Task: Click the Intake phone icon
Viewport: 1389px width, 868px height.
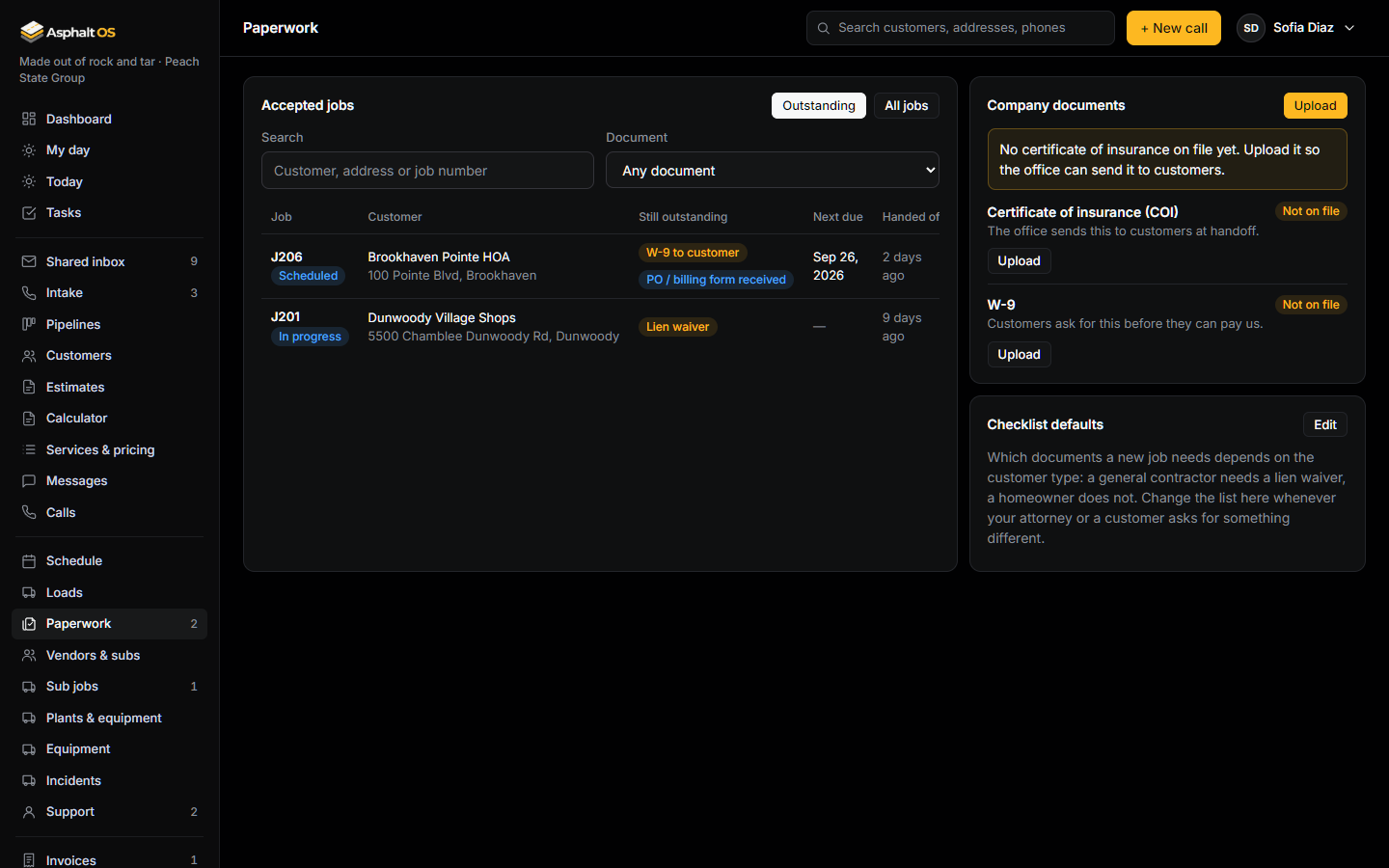Action: coord(29,293)
